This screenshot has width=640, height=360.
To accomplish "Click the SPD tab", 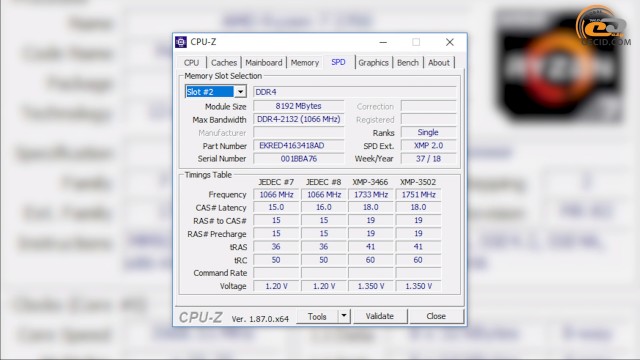I will pyautogui.click(x=338, y=62).
